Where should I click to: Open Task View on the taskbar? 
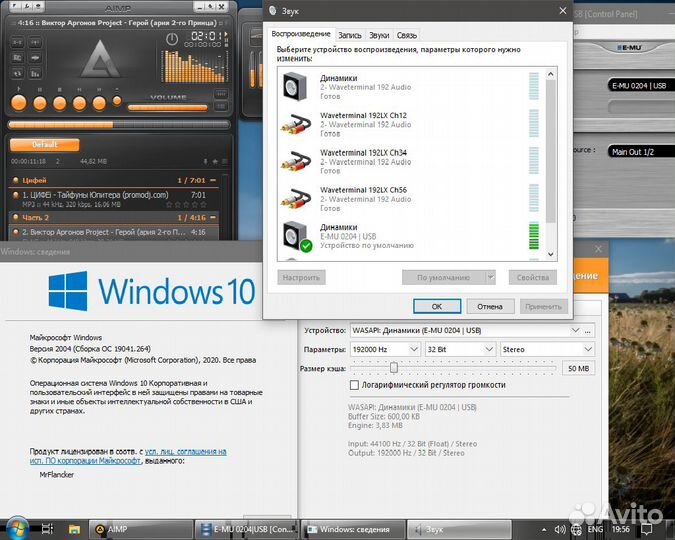point(47,529)
